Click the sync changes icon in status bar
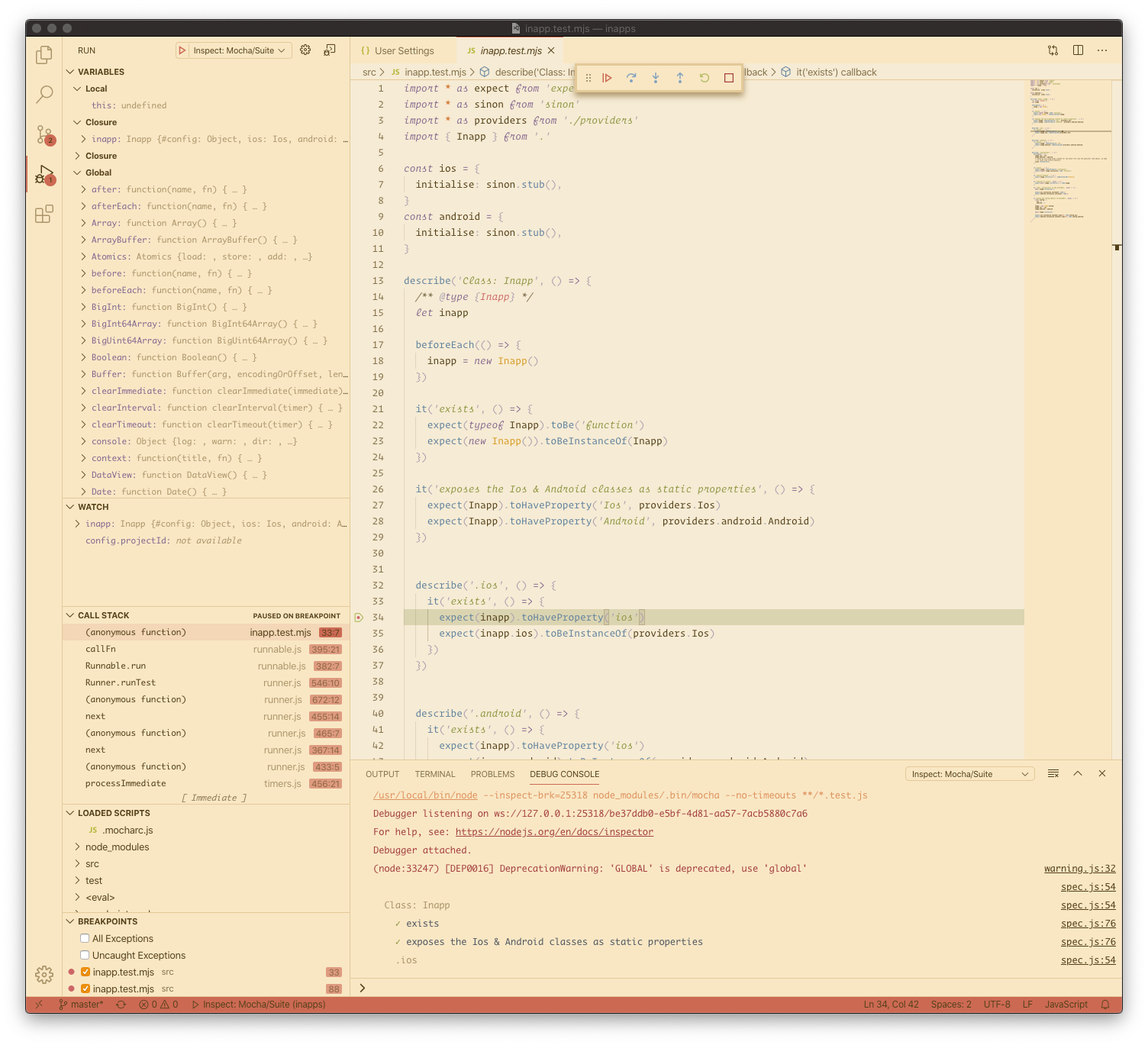Screen dimensions: 1148x1045 point(121,1005)
